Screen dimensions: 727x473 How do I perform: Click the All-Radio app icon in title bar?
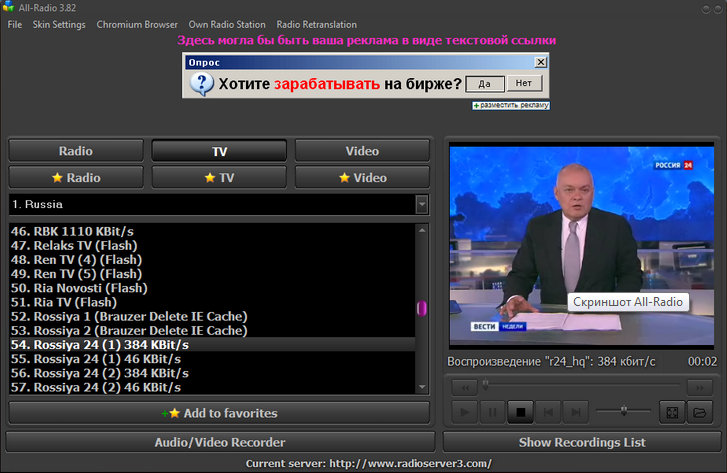click(x=8, y=7)
